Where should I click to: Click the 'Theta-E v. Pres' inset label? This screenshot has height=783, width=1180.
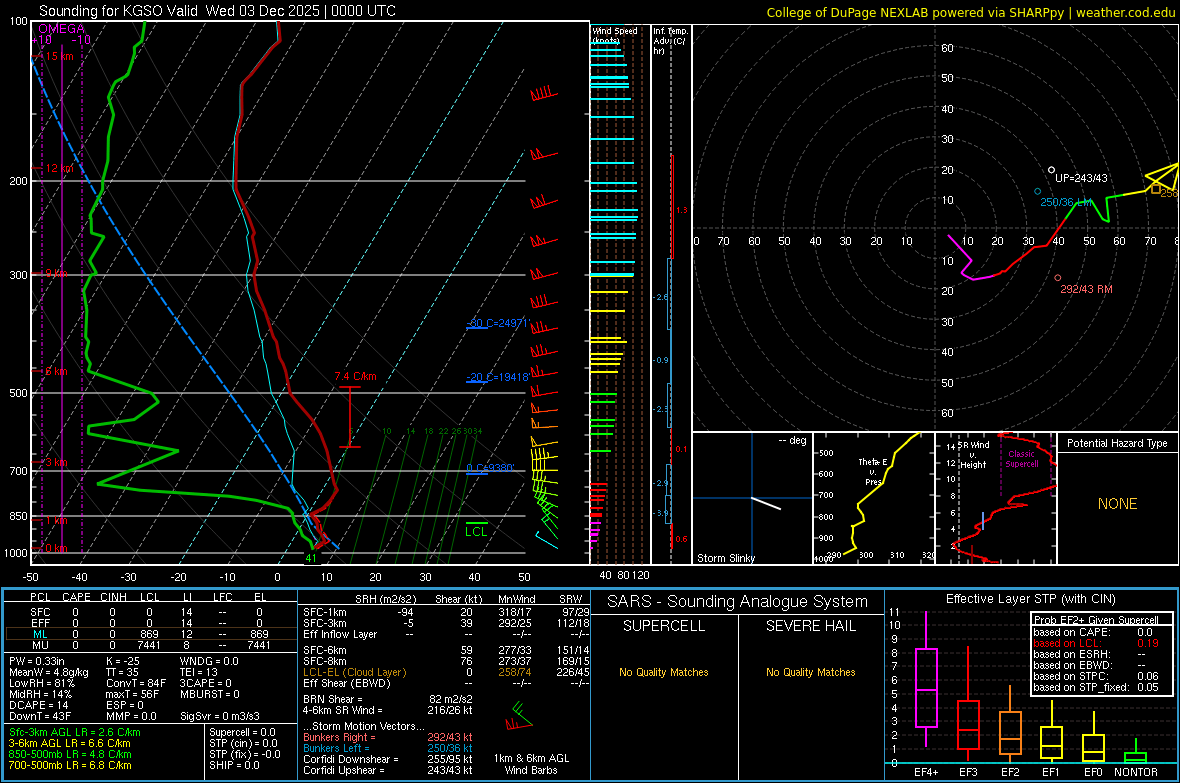872,472
